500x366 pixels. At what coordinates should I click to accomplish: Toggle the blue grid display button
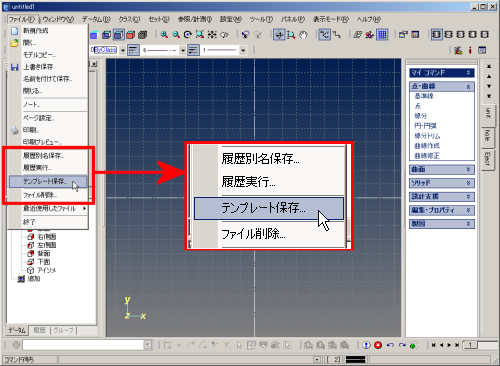click(382, 35)
